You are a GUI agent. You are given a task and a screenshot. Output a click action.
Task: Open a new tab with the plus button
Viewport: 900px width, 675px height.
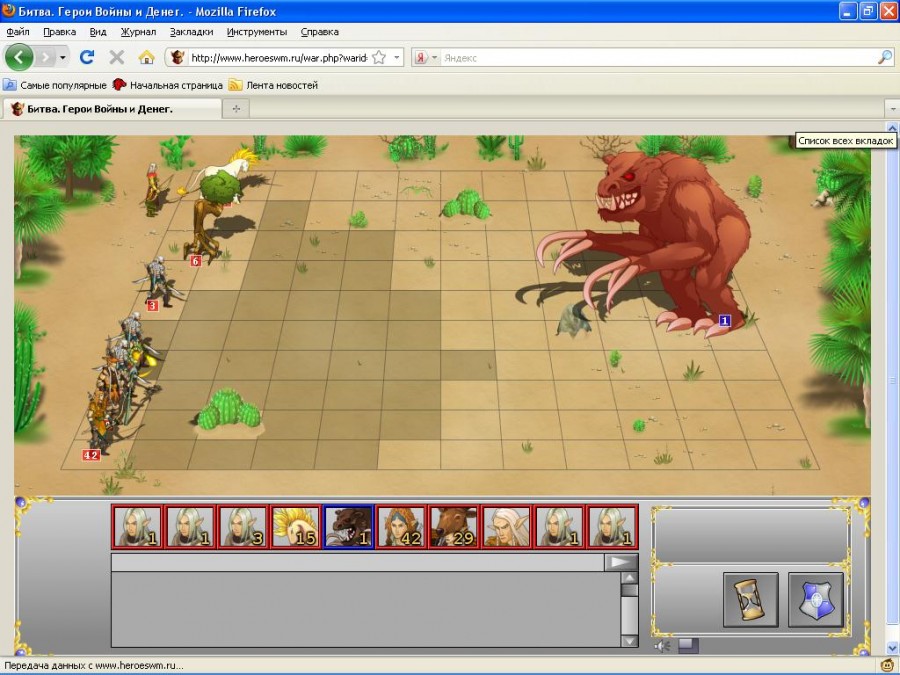click(236, 108)
